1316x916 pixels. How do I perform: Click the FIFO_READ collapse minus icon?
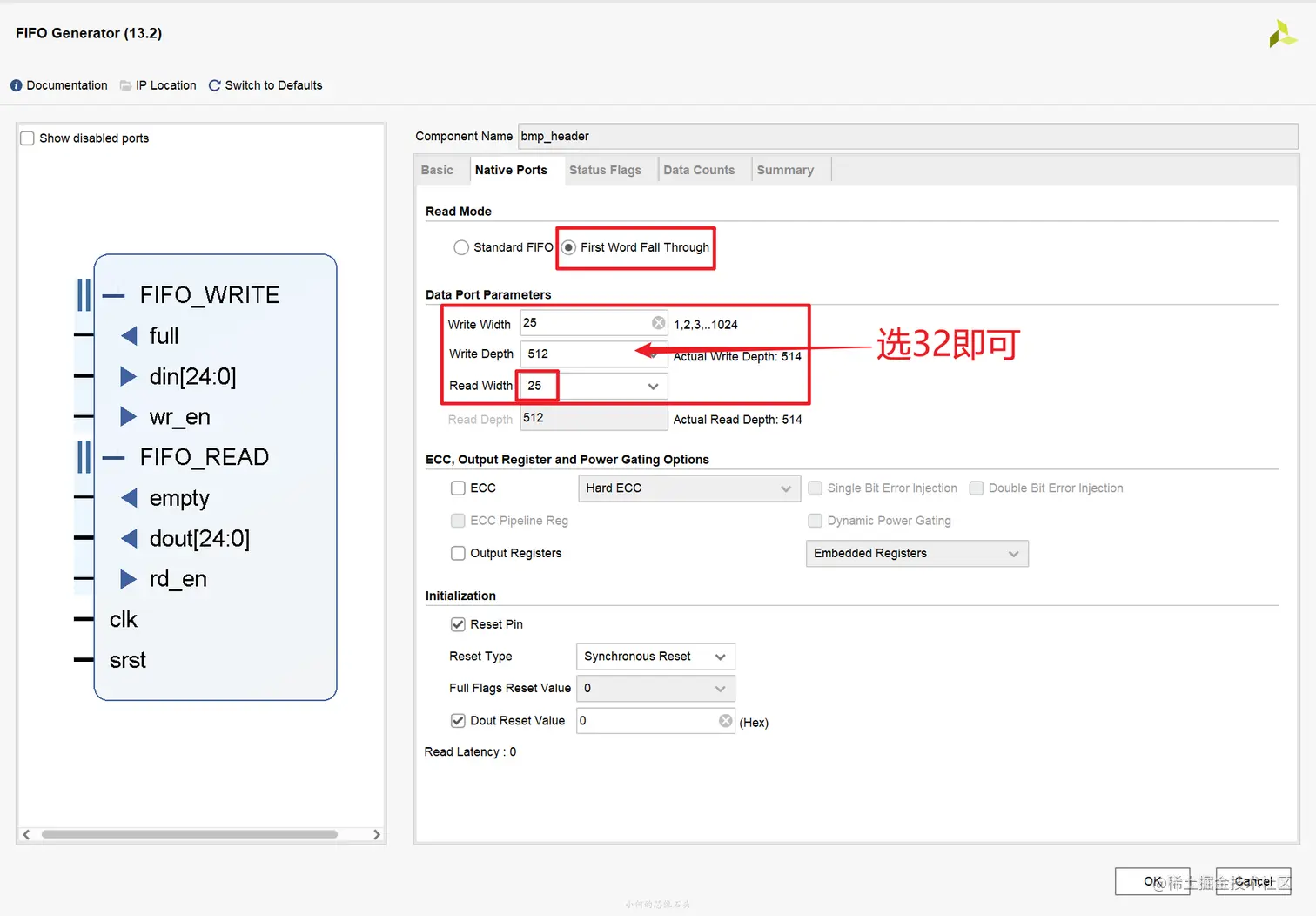(x=113, y=457)
